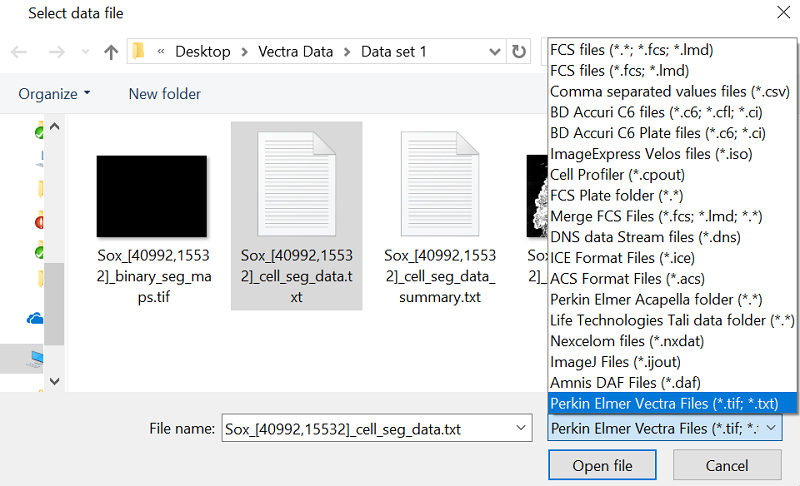Screen dimensions: 800x486
Task: Pick Perkin Elmer Vectra Files in list
Action: pos(671,403)
